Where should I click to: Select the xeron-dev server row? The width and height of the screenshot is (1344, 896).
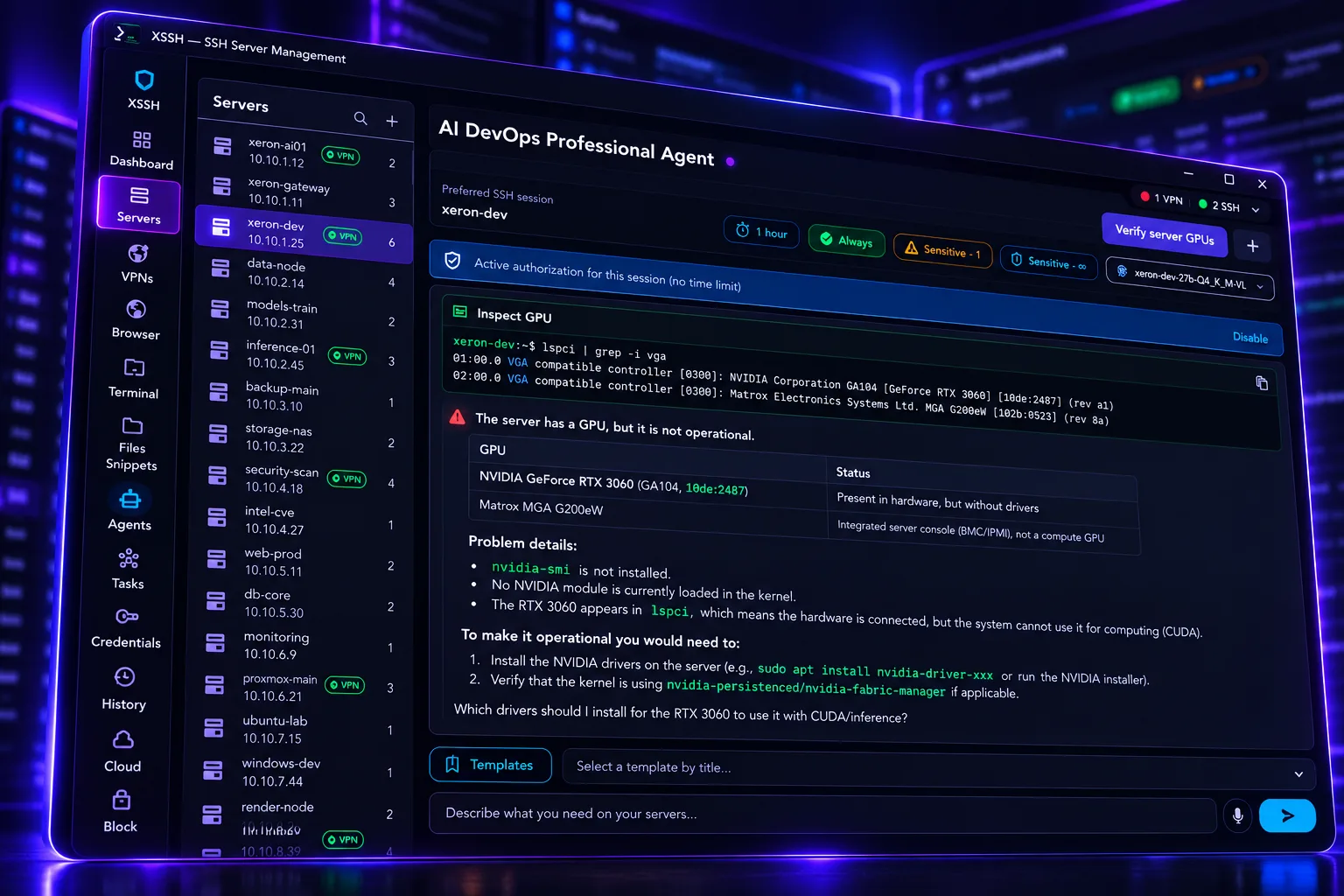(303, 233)
